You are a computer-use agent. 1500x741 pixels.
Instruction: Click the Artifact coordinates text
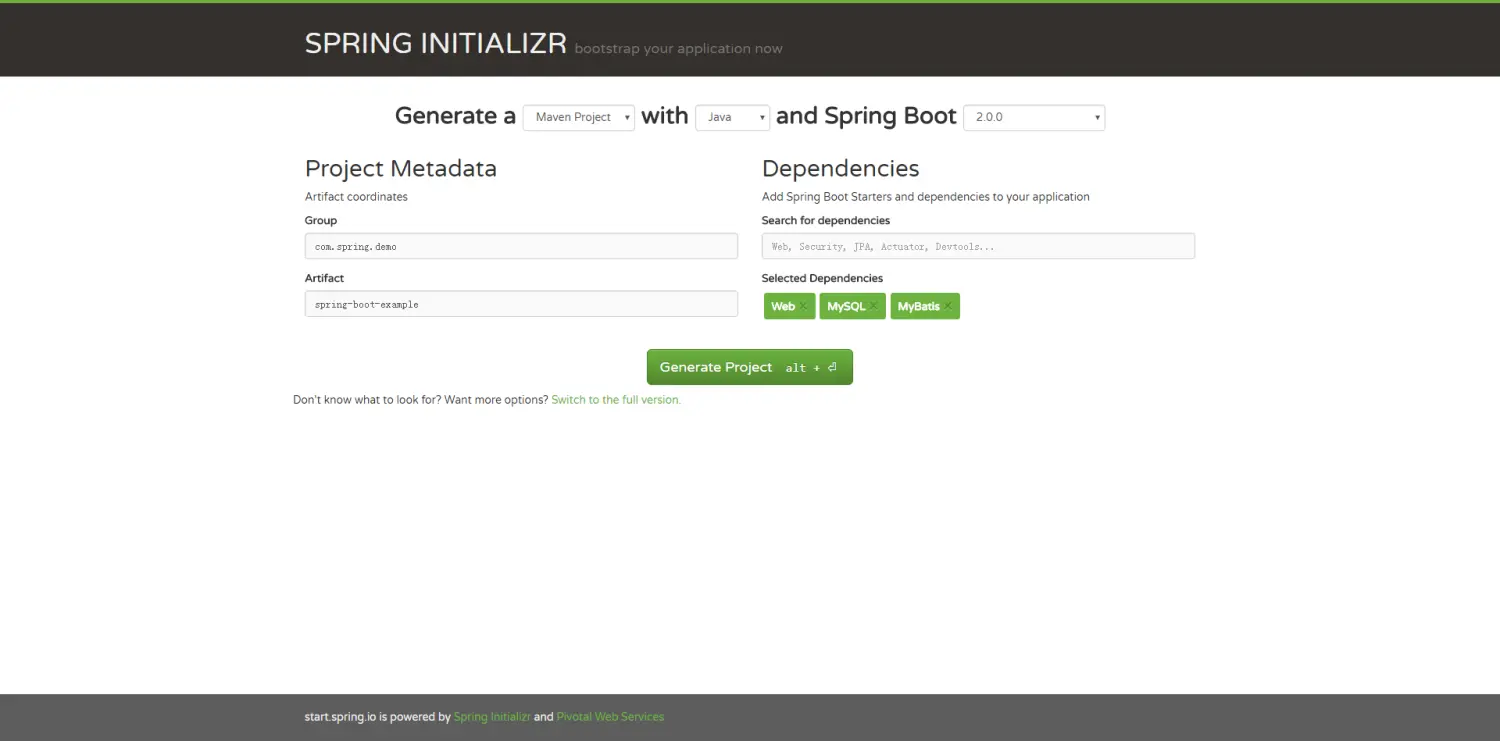point(356,197)
